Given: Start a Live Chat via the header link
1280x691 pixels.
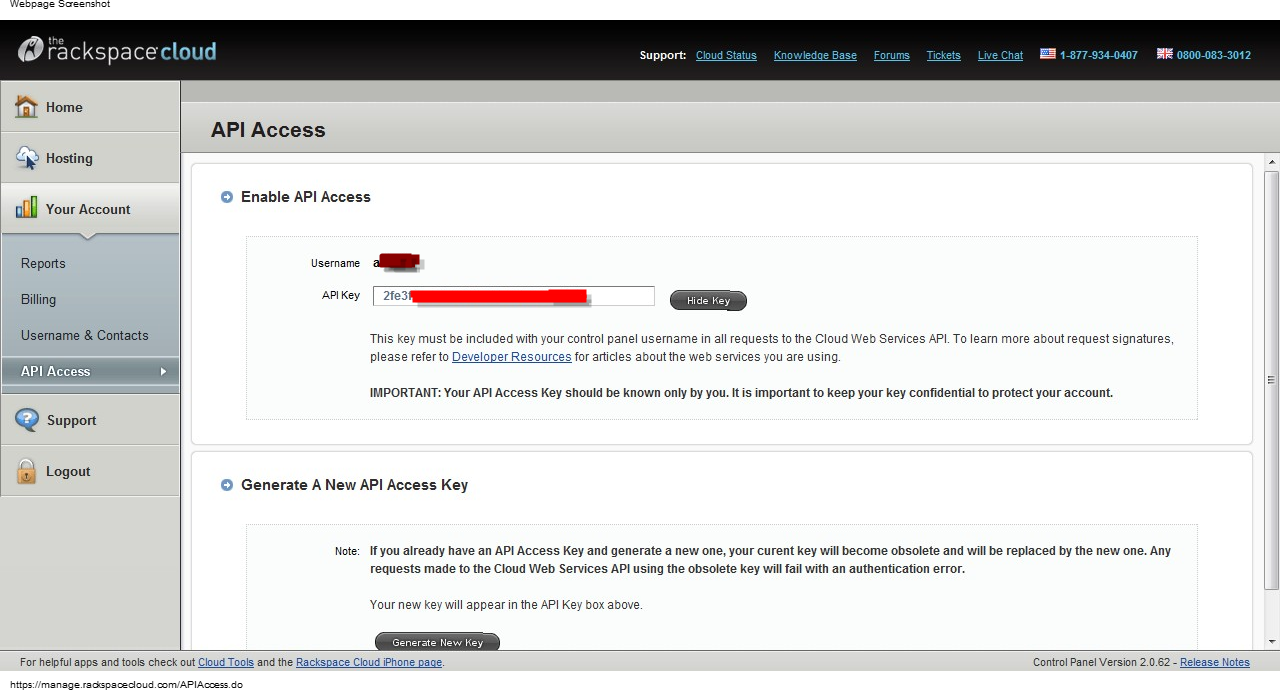Looking at the screenshot, I should coord(1000,55).
